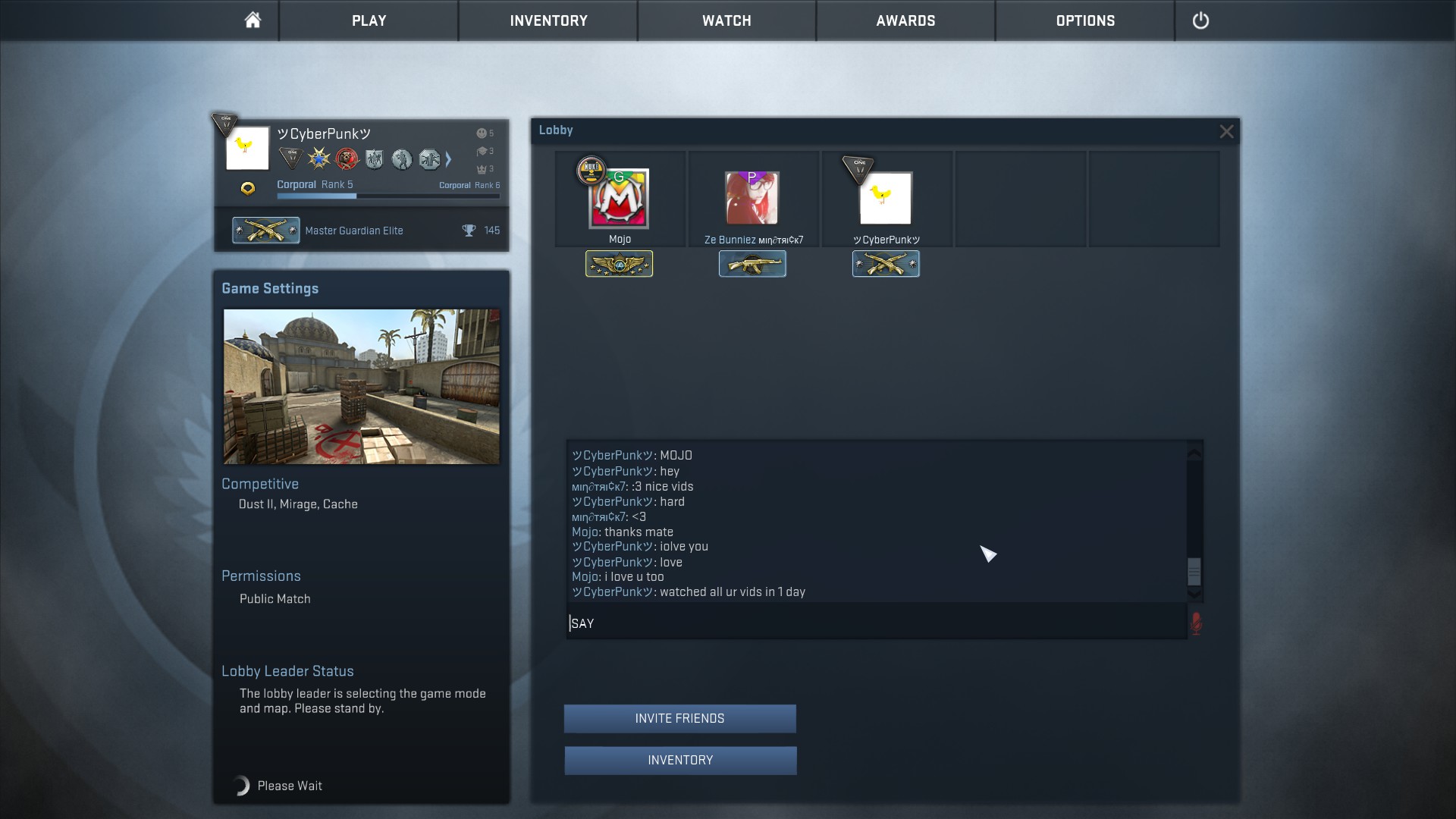Viewport: 1456px width, 819px height.
Task: Click the SAY chat input field
Action: 876,623
